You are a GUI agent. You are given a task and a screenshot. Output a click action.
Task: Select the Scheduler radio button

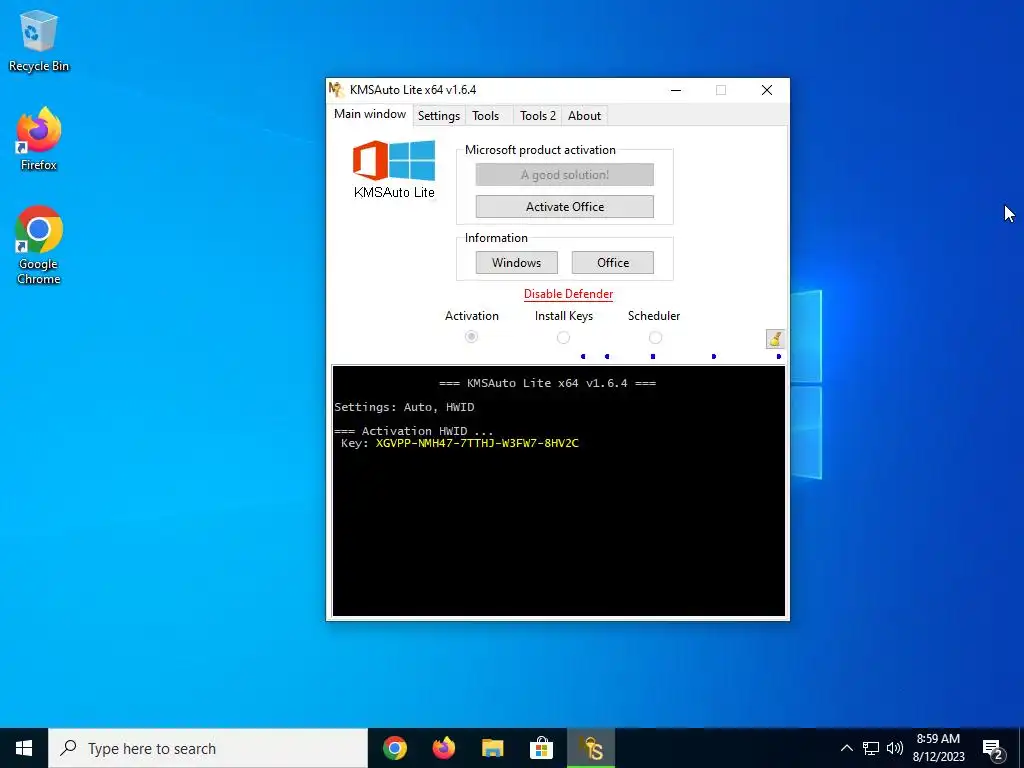coord(655,338)
